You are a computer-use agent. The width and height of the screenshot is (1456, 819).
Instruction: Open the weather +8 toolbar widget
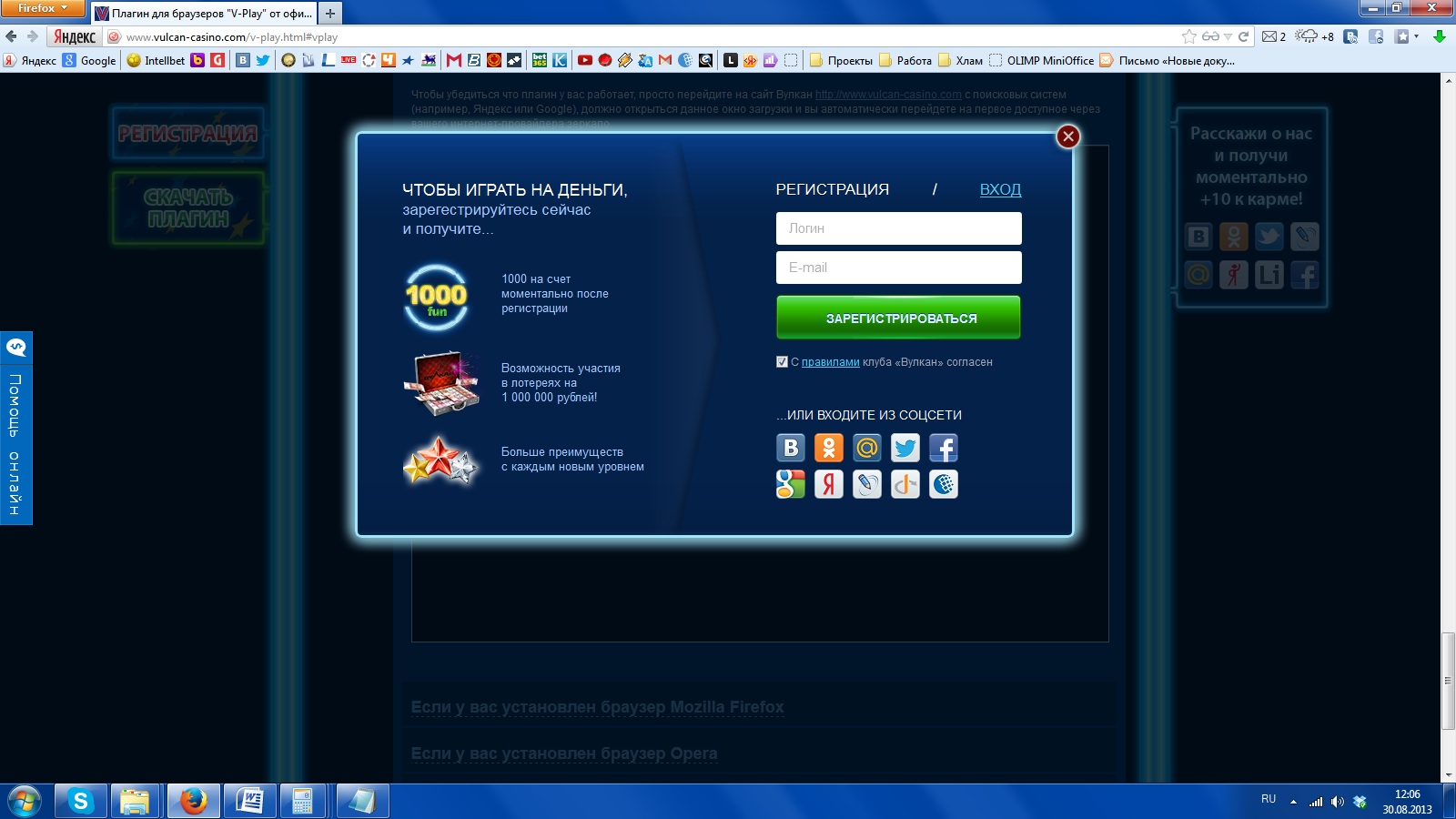point(1314,36)
